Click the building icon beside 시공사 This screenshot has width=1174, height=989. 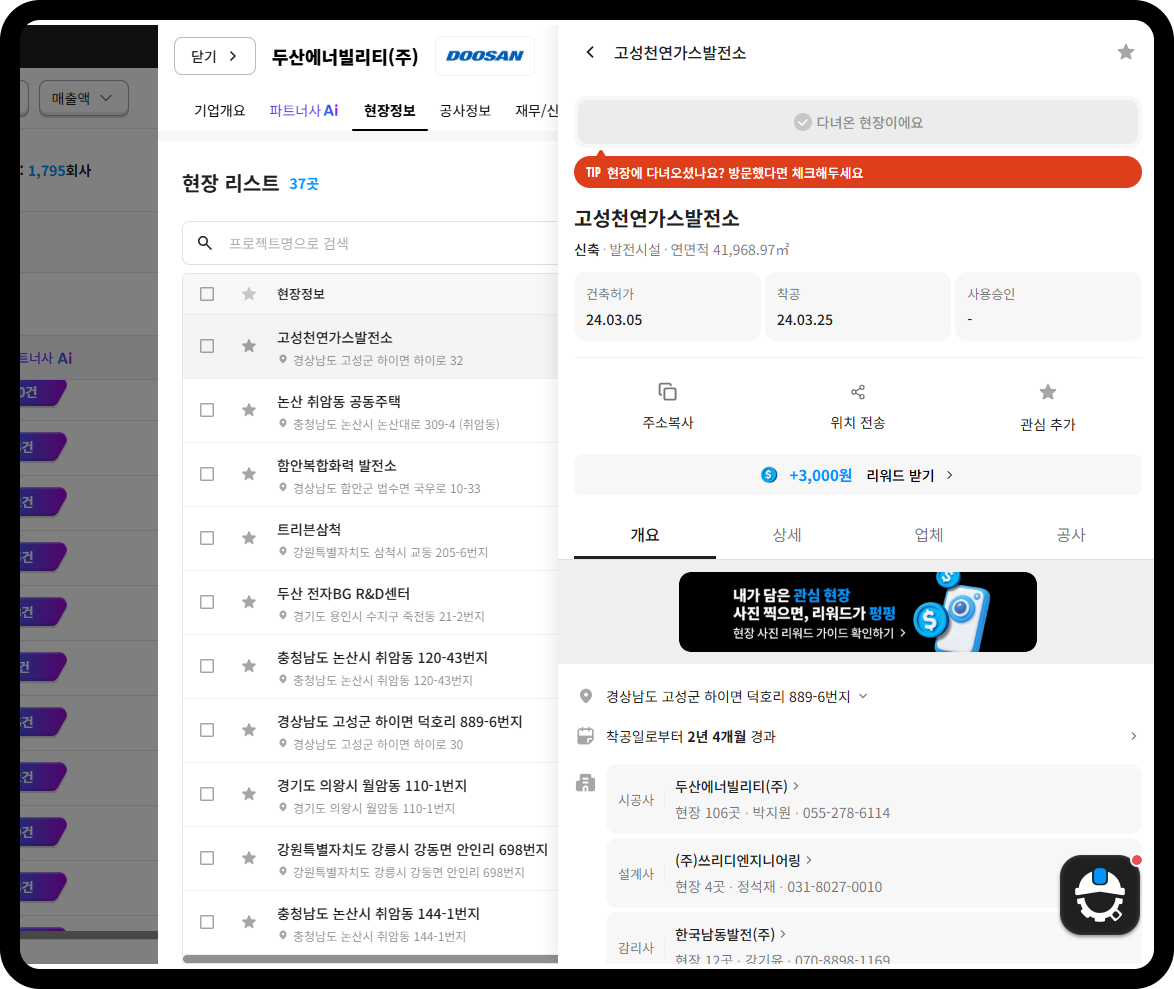pyautogui.click(x=586, y=784)
